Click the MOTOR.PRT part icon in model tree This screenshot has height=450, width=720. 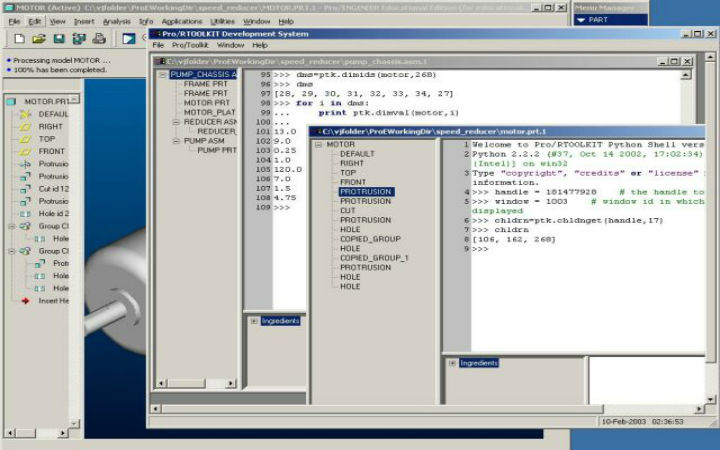[11, 101]
